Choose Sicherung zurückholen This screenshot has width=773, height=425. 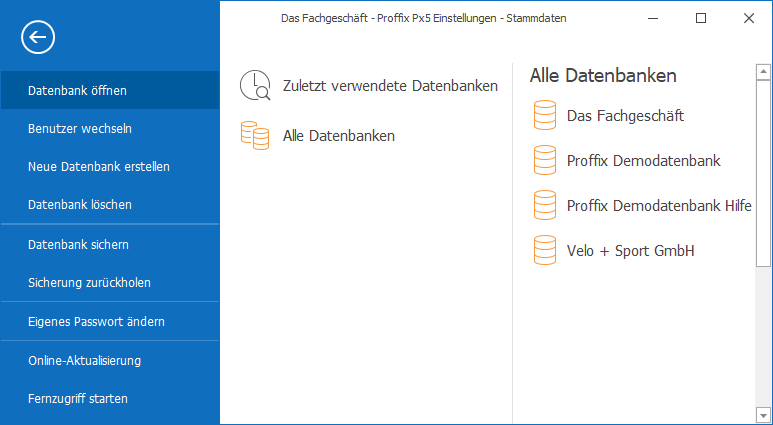109,283
